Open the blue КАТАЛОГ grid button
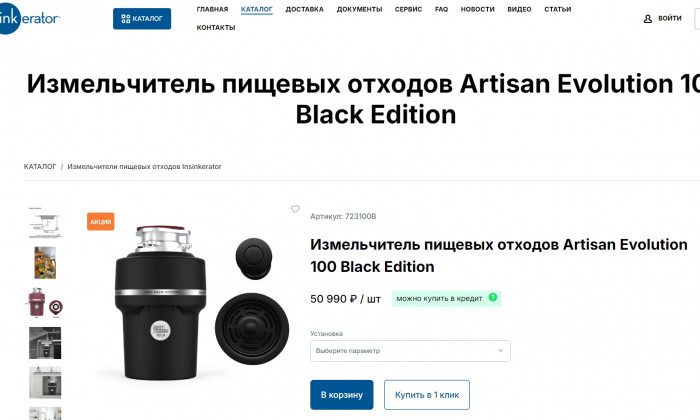The width and height of the screenshot is (700, 420). (142, 19)
